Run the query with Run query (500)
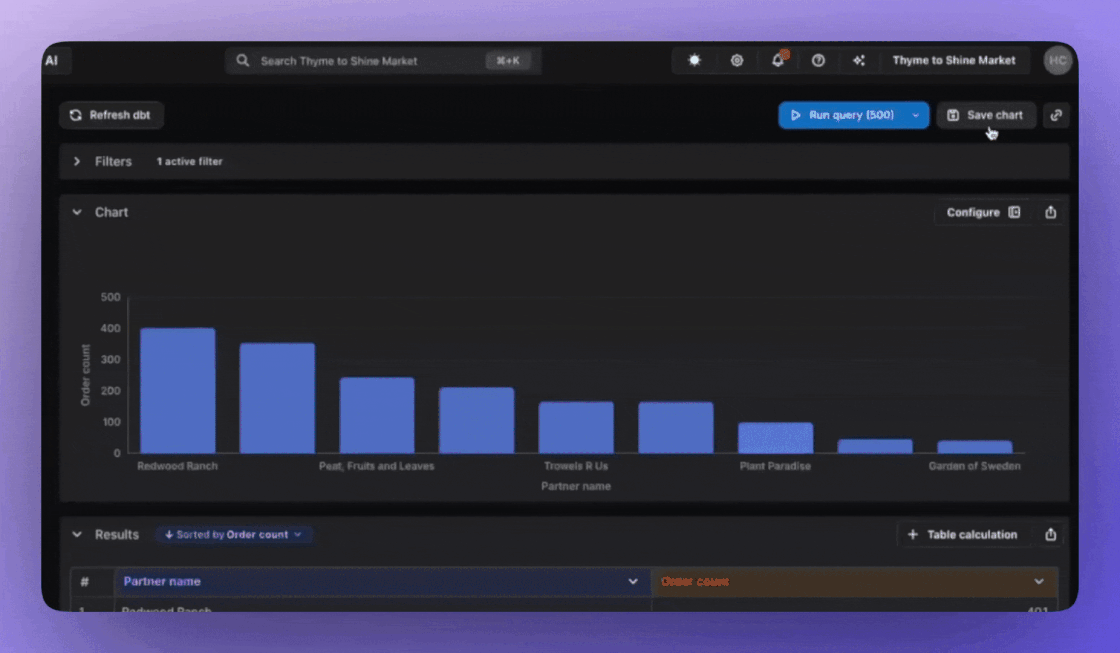Image resolution: width=1120 pixels, height=653 pixels. (x=845, y=115)
